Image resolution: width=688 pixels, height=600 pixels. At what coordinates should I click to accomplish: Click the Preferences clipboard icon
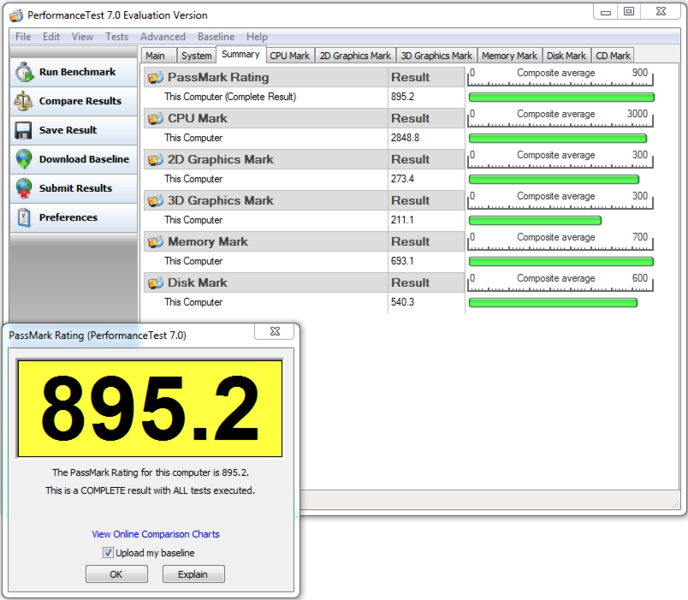pyautogui.click(x=24, y=217)
